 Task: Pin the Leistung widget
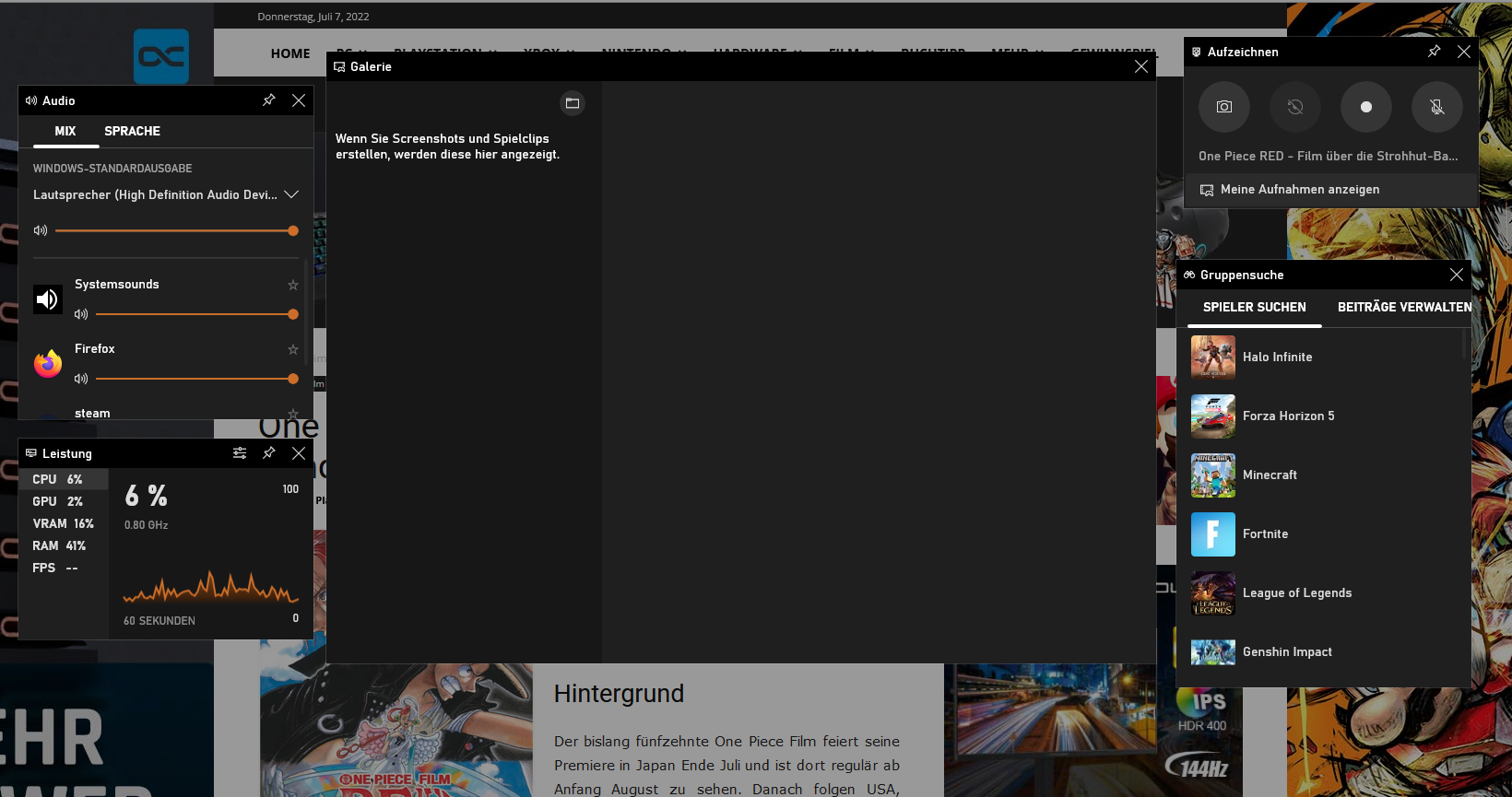pyautogui.click(x=268, y=452)
